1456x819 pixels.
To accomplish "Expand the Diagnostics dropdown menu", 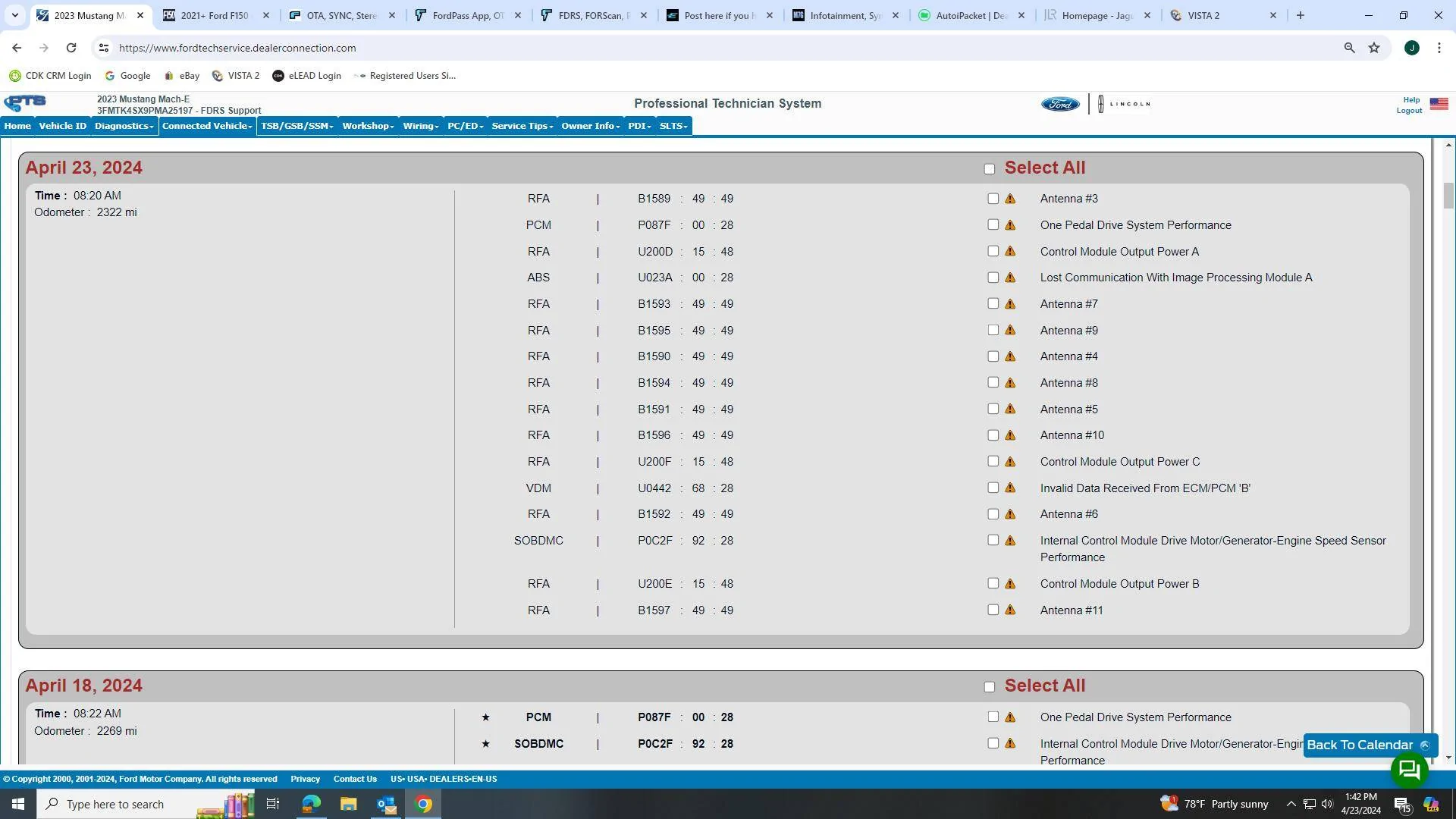I will (x=124, y=126).
